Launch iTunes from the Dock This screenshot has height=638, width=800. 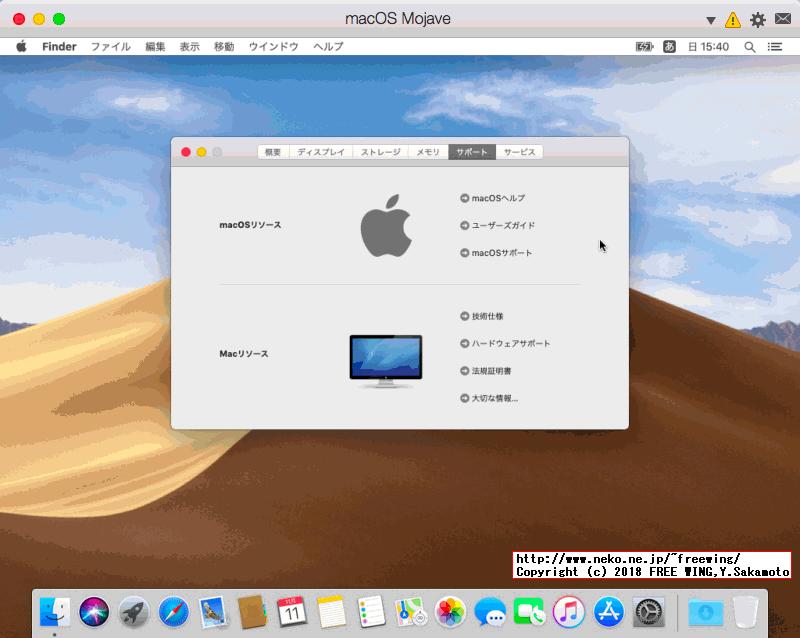(571, 614)
